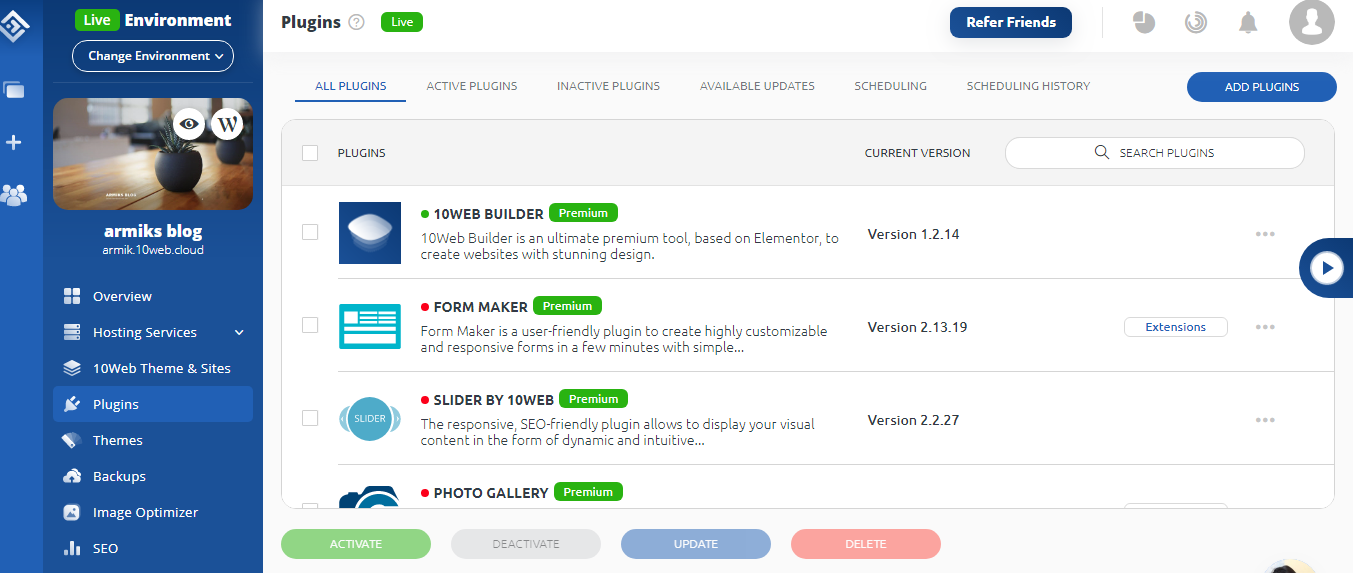Click the SEO bar chart icon
The width and height of the screenshot is (1353, 573).
tap(72, 548)
